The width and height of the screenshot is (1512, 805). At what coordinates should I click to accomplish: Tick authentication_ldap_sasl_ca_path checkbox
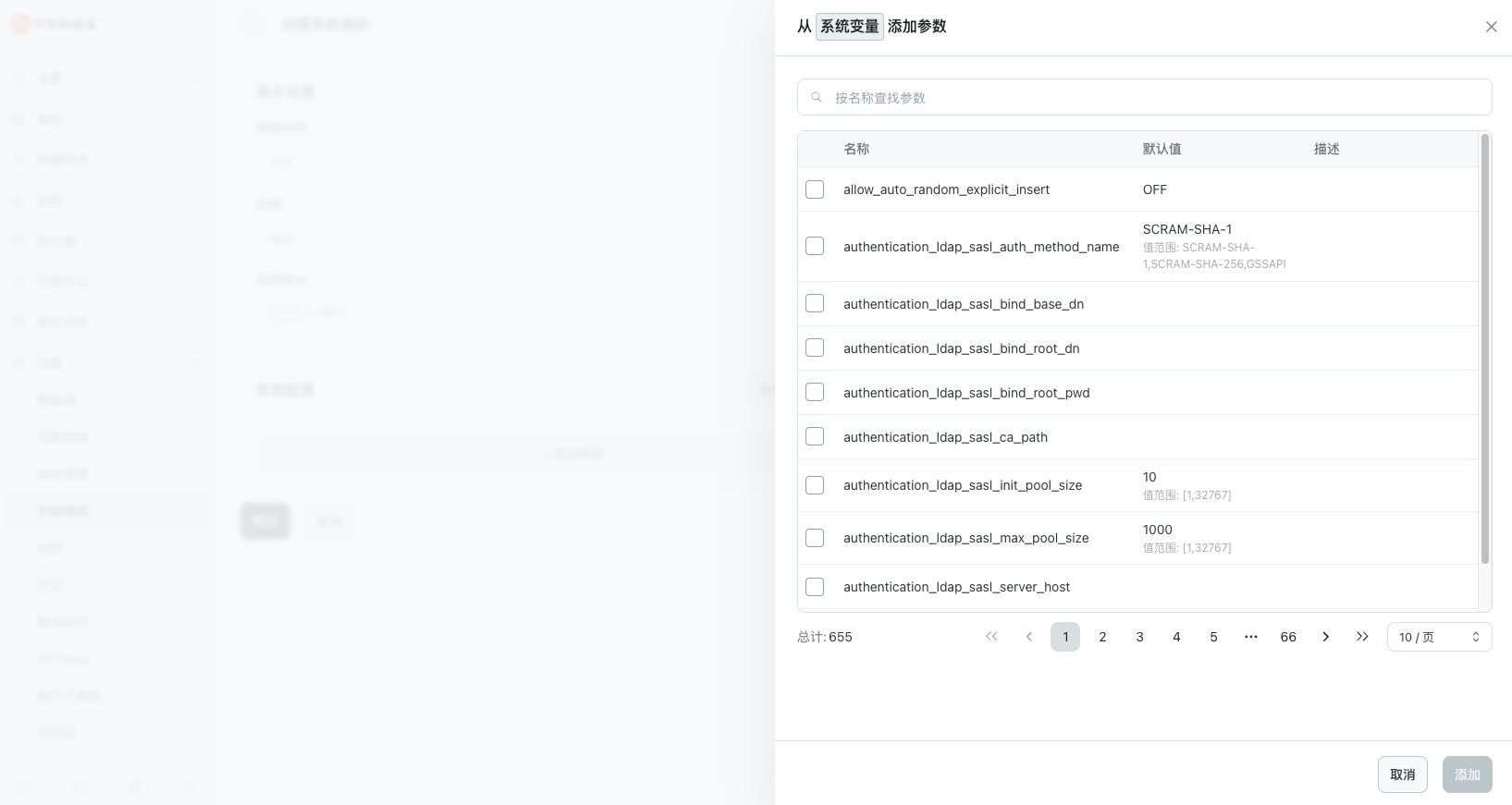(815, 436)
